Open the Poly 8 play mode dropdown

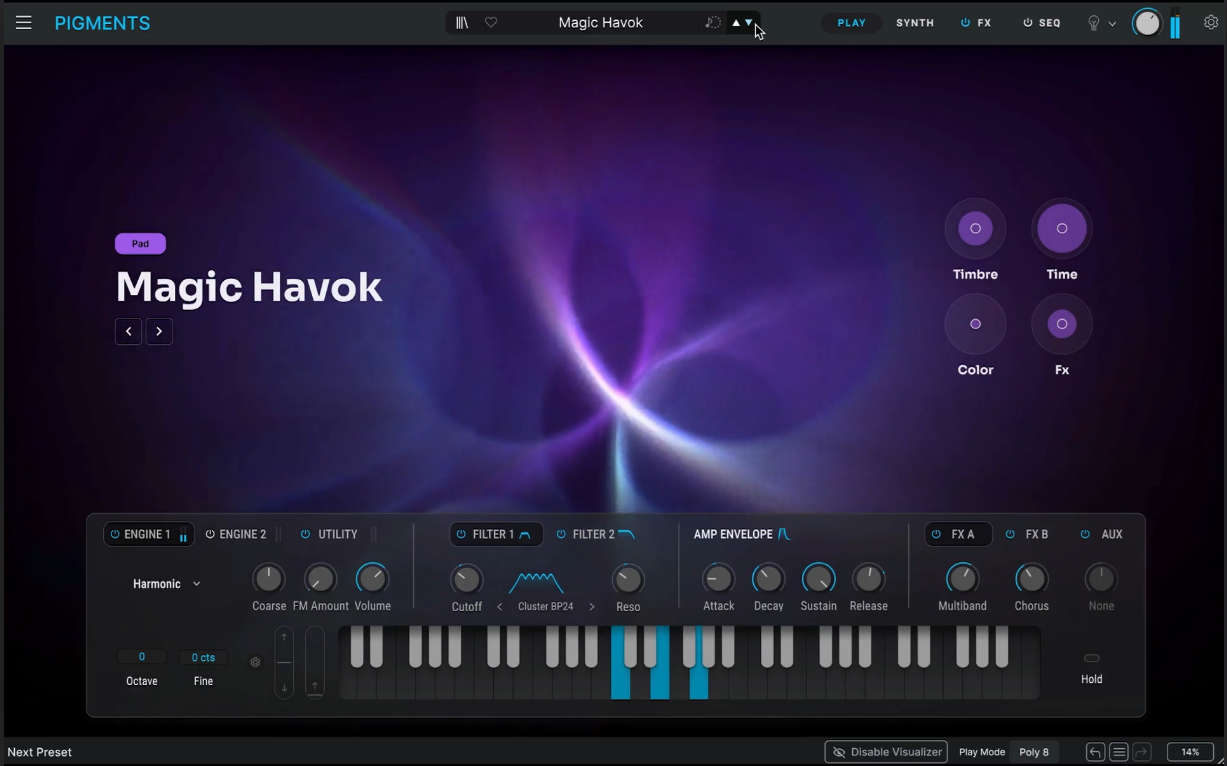pyautogui.click(x=1034, y=752)
